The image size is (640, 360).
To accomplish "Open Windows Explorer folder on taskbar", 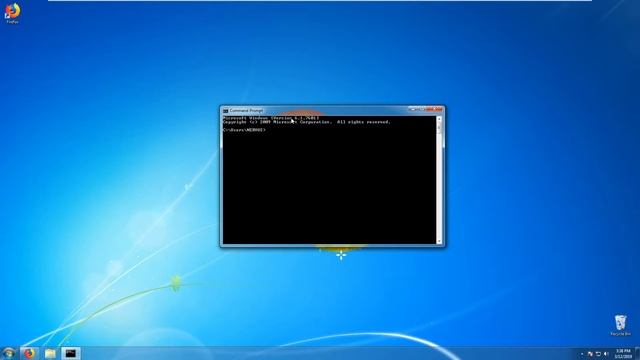I will point(50,353).
